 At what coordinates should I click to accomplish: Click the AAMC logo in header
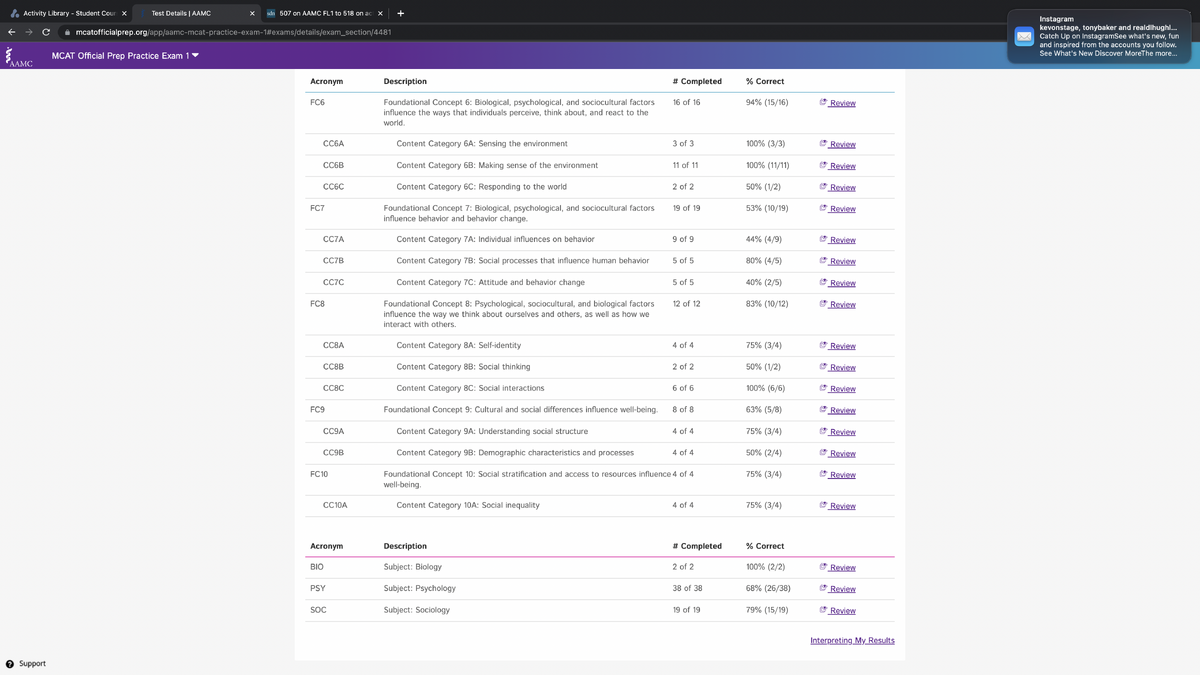18,56
